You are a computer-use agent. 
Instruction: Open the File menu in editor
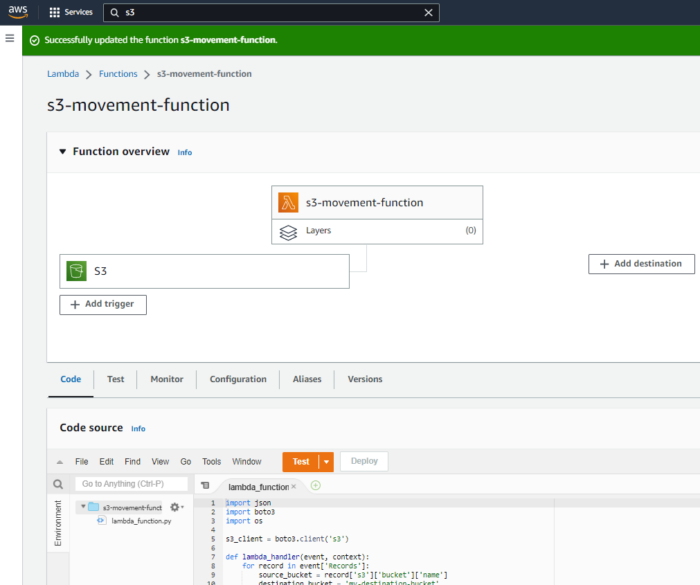pyautogui.click(x=82, y=462)
